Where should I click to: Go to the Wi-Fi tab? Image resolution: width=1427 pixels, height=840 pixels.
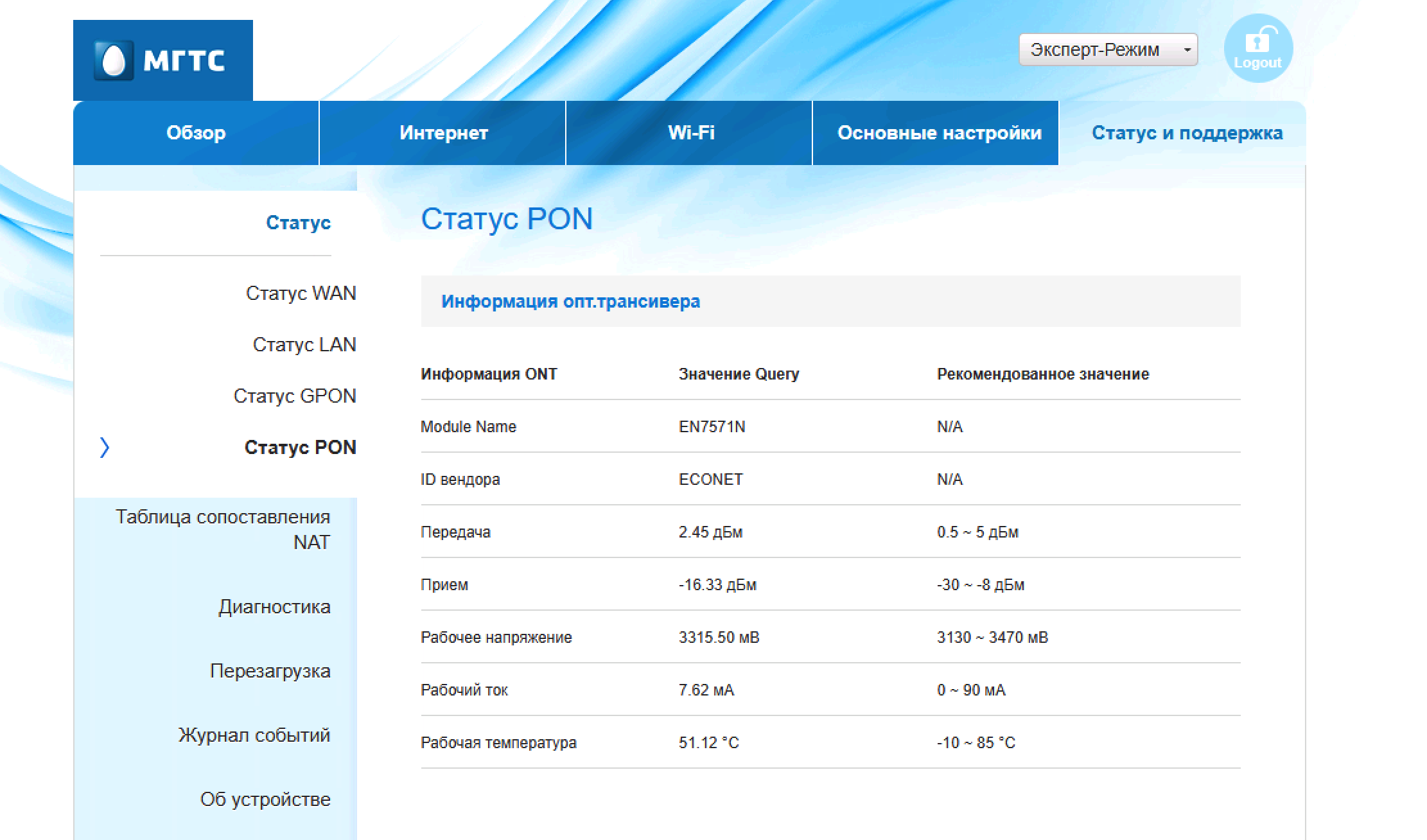tap(690, 133)
